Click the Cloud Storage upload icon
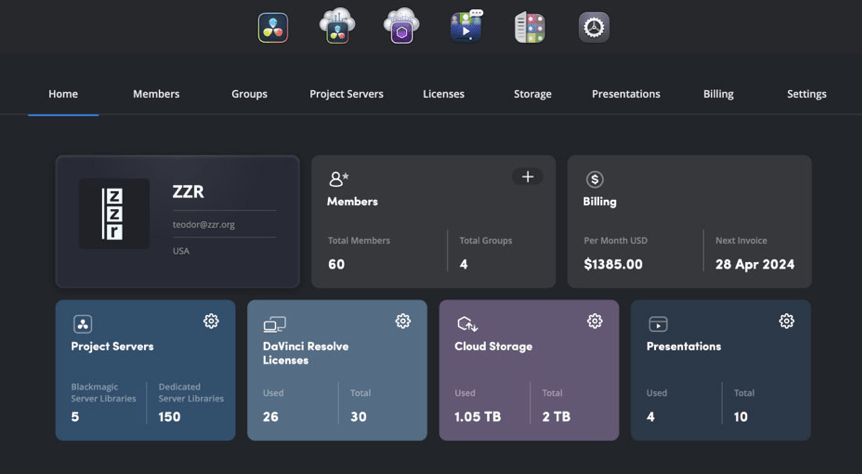Screen dimensions: 862x474 (467, 324)
